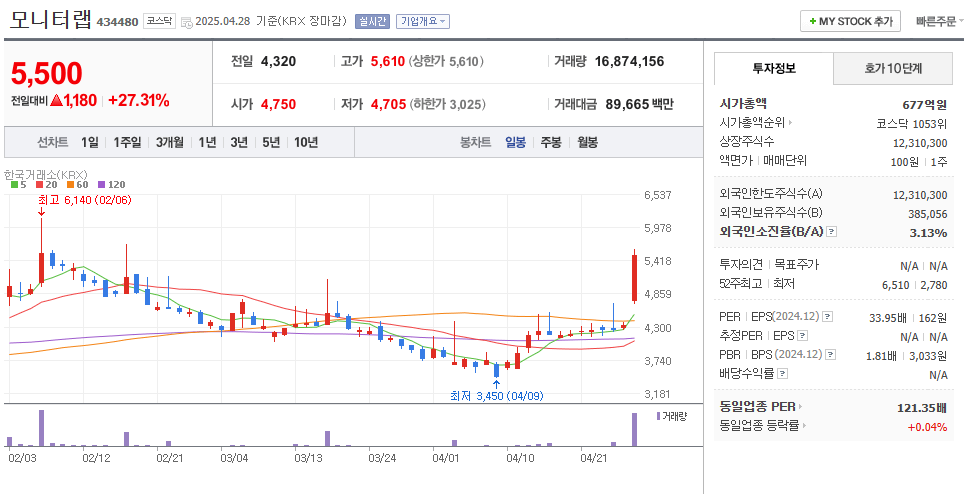Select the 1일 line chart period
Image resolution: width=968 pixels, height=494 pixels.
[90, 142]
